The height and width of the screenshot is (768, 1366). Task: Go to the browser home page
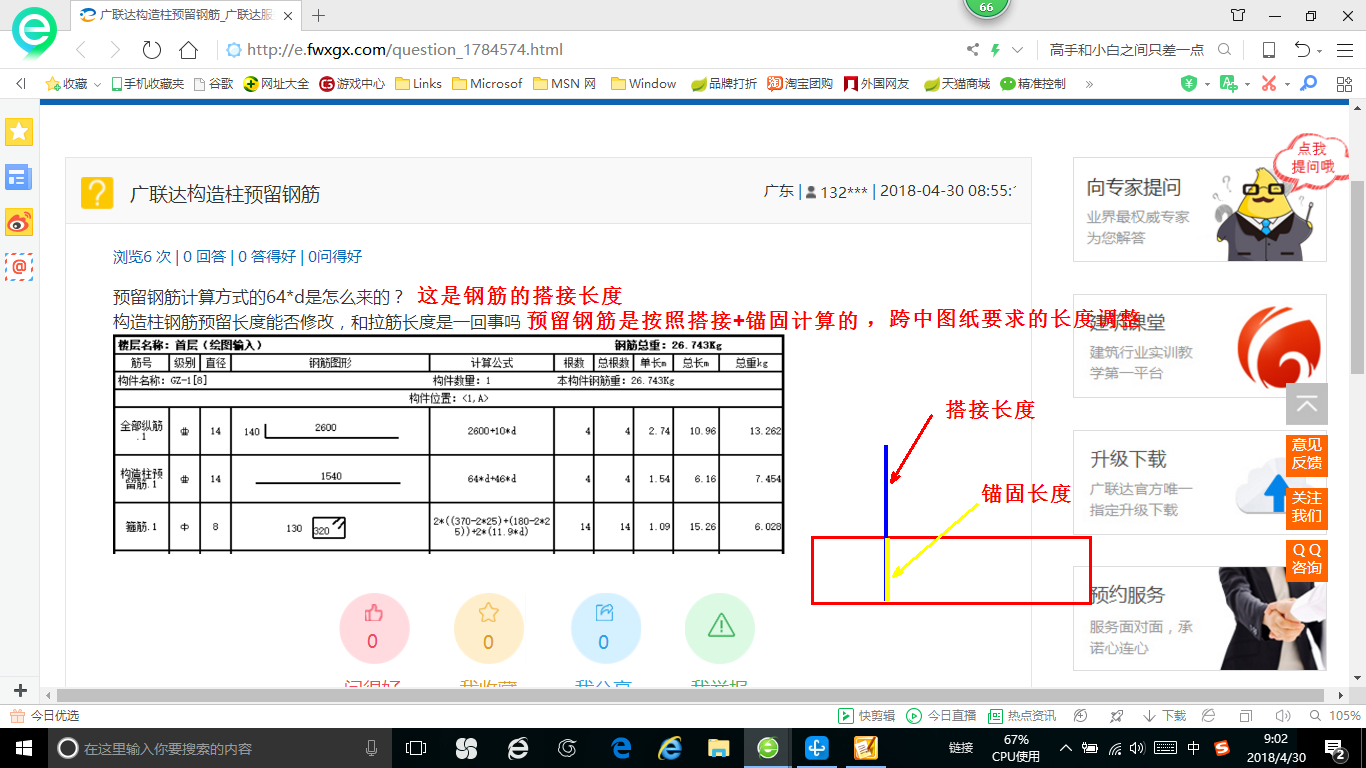(x=188, y=50)
